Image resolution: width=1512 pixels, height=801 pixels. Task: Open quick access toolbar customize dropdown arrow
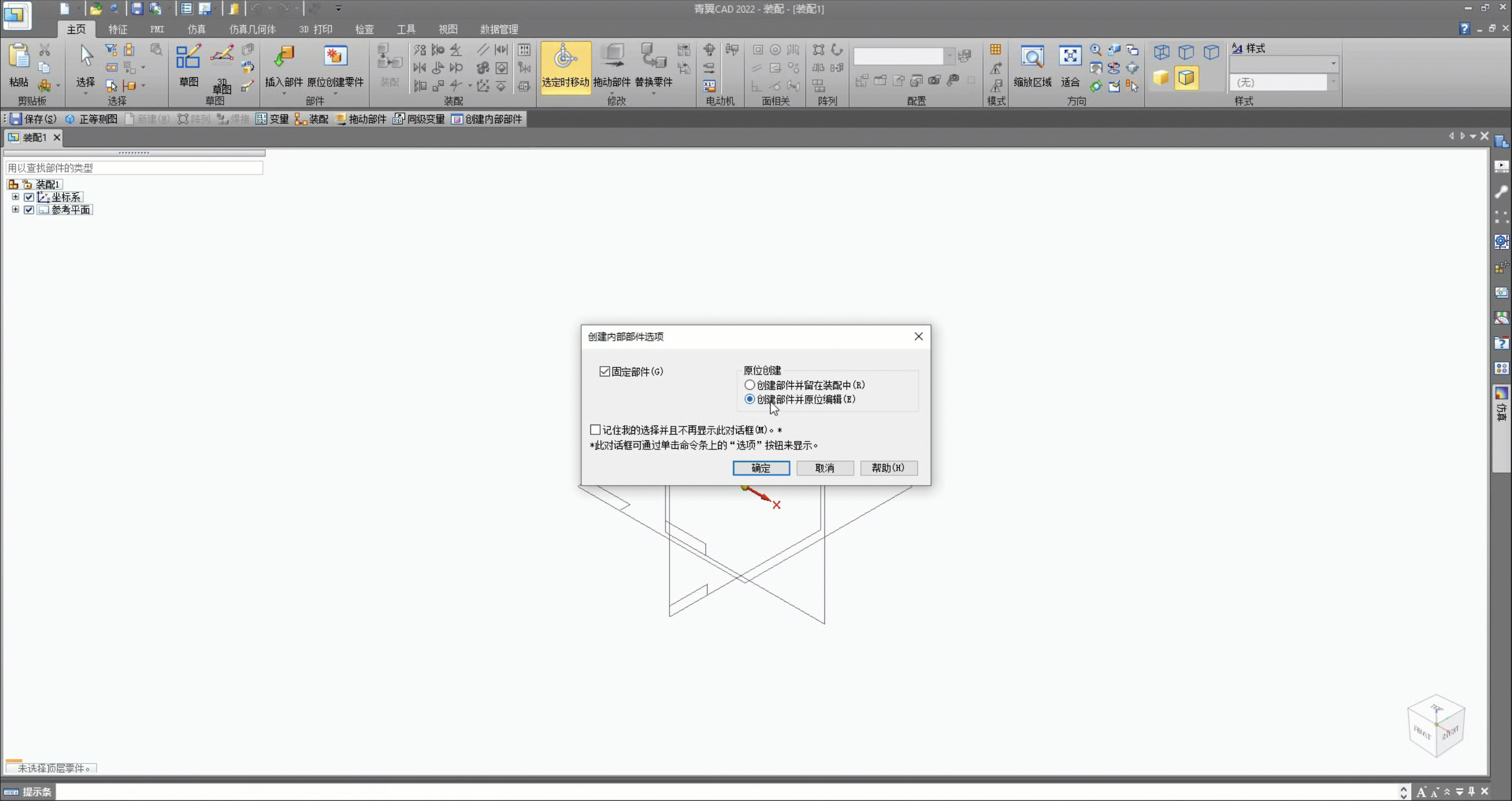pyautogui.click(x=338, y=8)
